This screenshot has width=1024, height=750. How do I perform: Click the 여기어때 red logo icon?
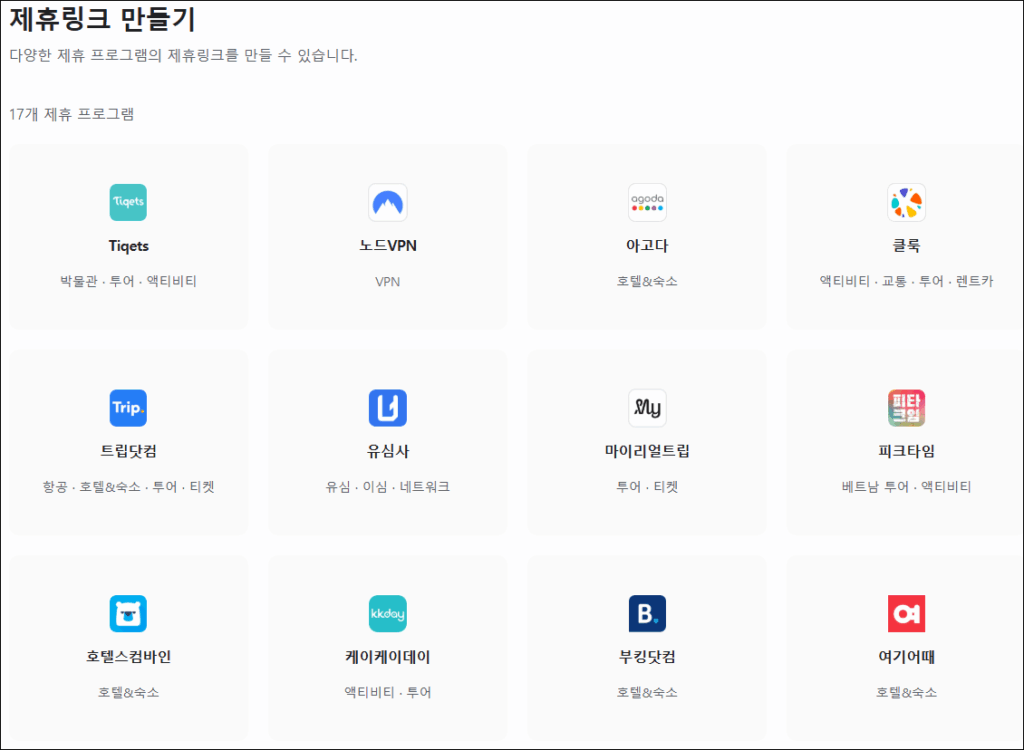tap(906, 613)
